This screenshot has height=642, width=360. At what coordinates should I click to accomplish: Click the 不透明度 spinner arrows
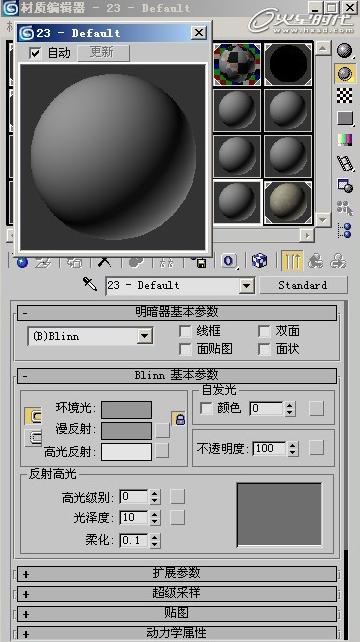292,448
